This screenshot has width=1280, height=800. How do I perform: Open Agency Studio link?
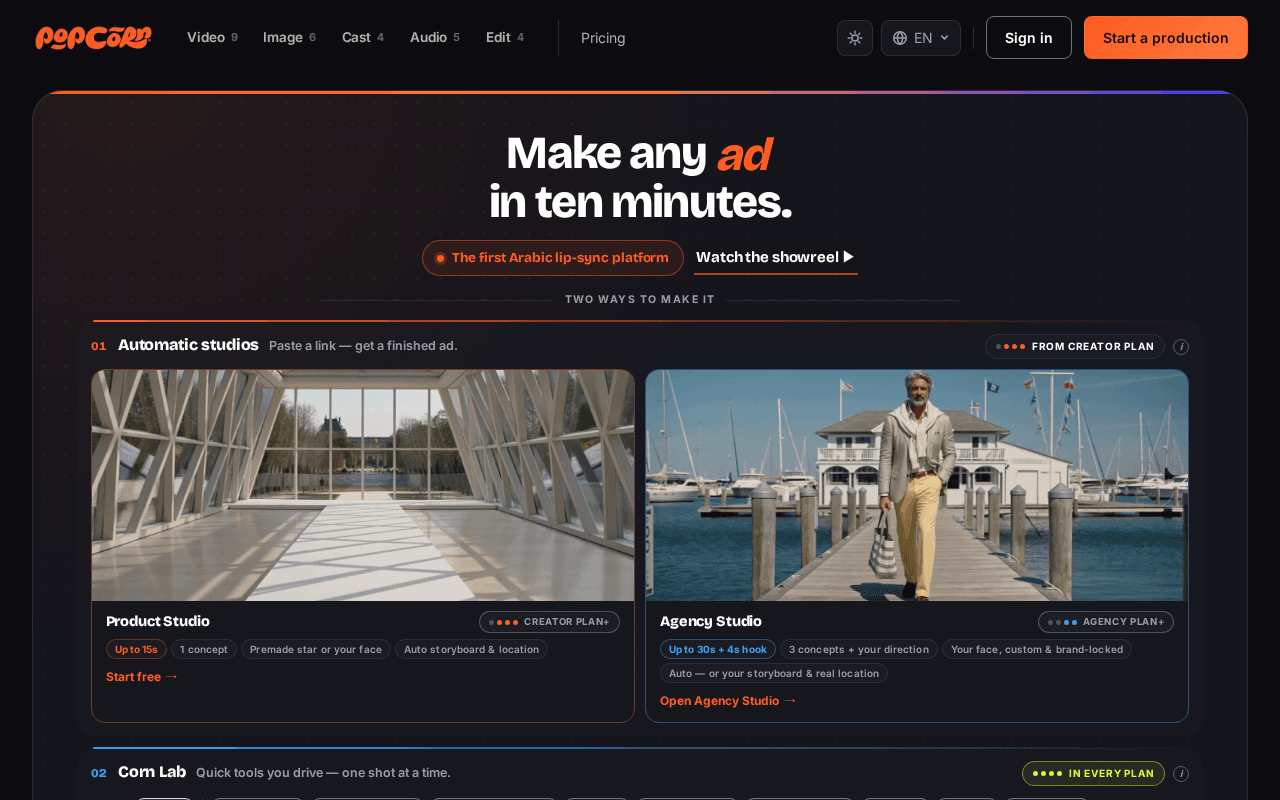point(728,701)
